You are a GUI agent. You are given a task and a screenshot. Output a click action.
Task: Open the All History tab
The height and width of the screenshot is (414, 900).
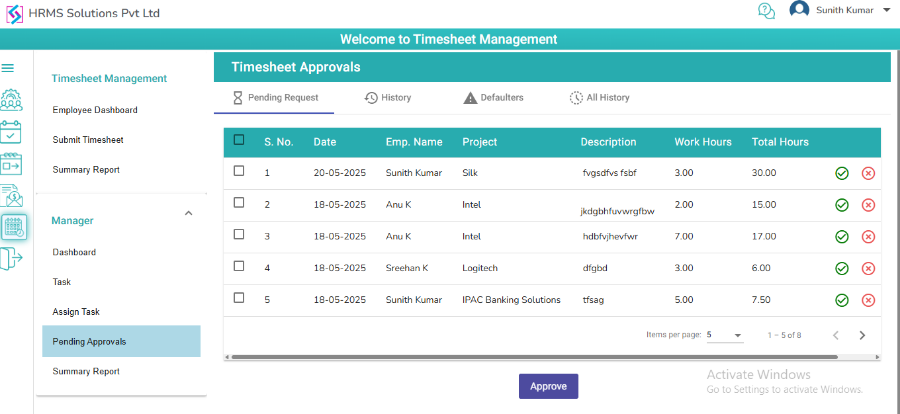pos(599,98)
